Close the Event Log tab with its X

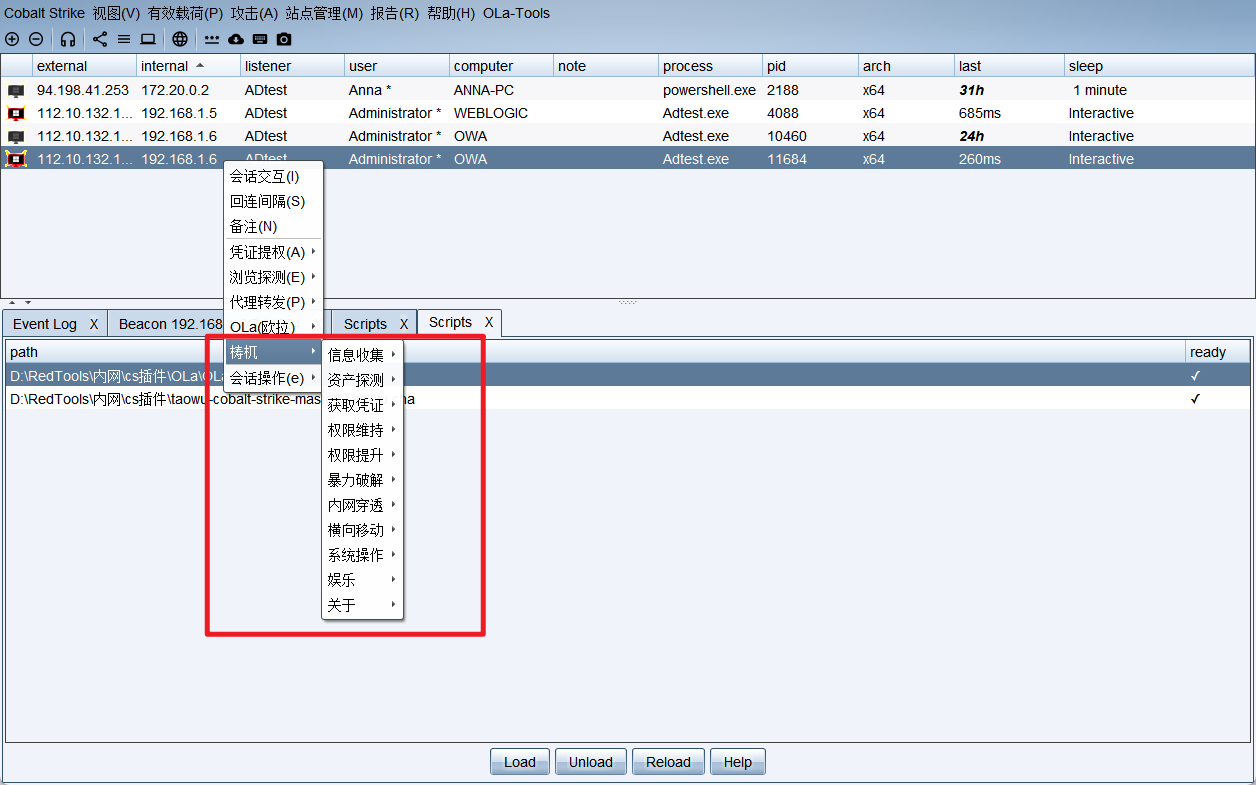coord(94,324)
